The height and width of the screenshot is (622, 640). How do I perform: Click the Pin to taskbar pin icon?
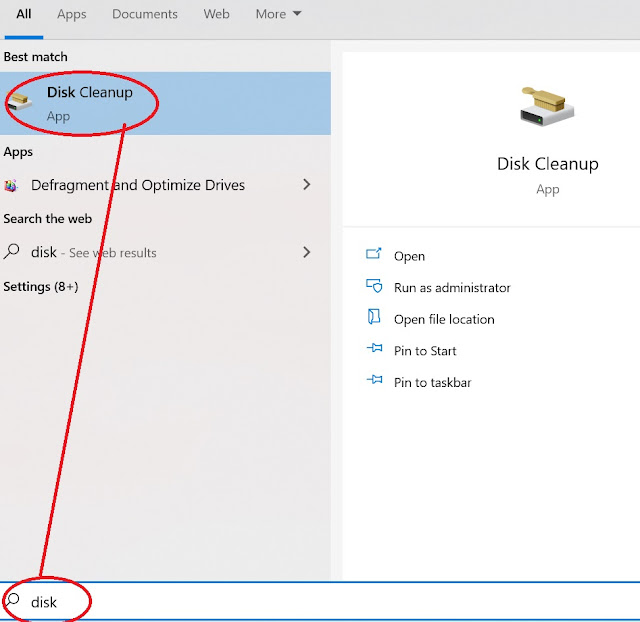coord(375,380)
